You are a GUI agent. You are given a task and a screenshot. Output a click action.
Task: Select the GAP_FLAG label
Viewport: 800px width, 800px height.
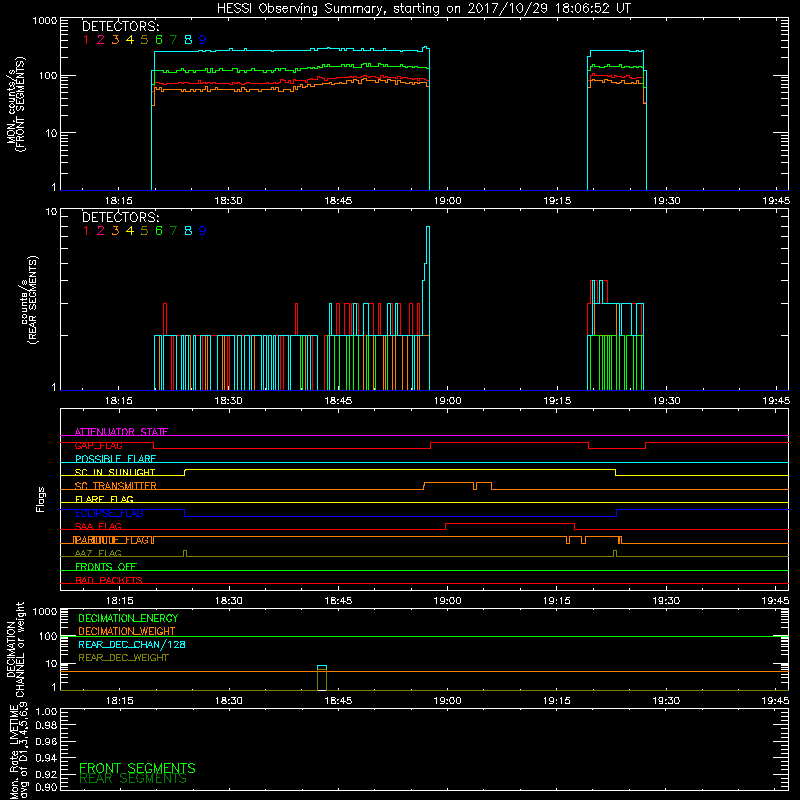(x=98, y=446)
